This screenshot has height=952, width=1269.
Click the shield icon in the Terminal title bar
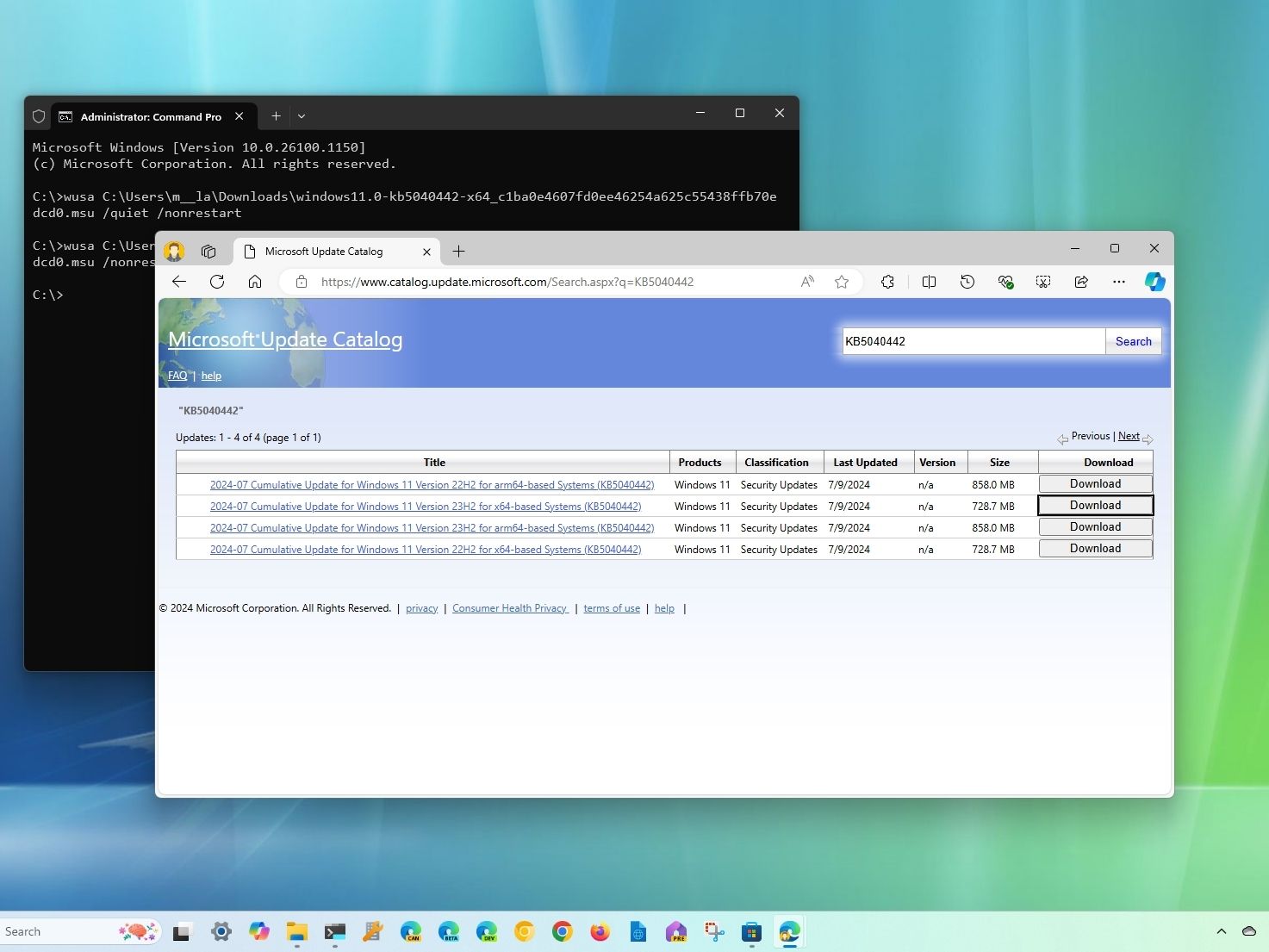[39, 116]
